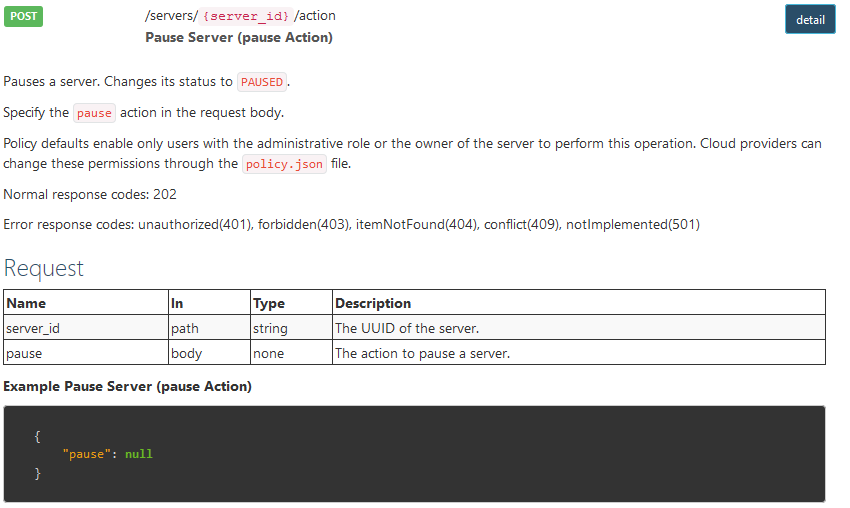
Task: Click the pause inline code label
Action: click(94, 113)
